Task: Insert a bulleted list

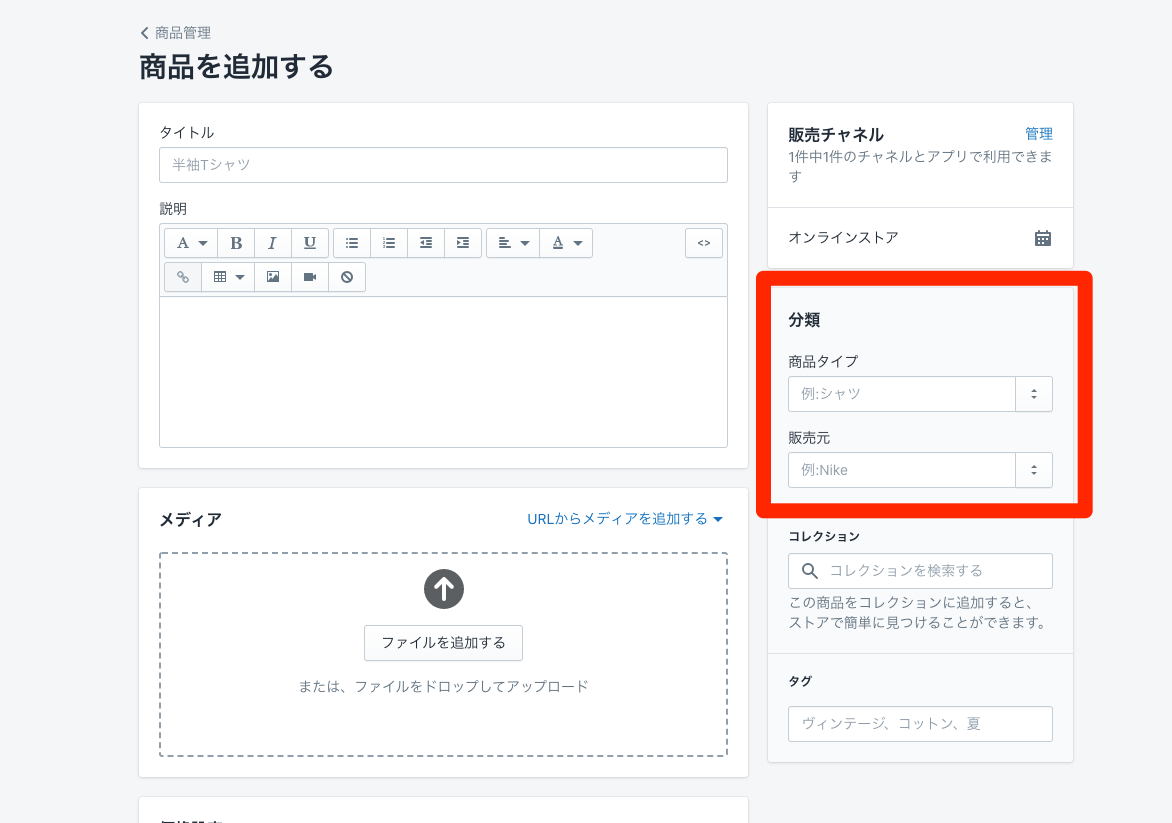Action: (352, 243)
